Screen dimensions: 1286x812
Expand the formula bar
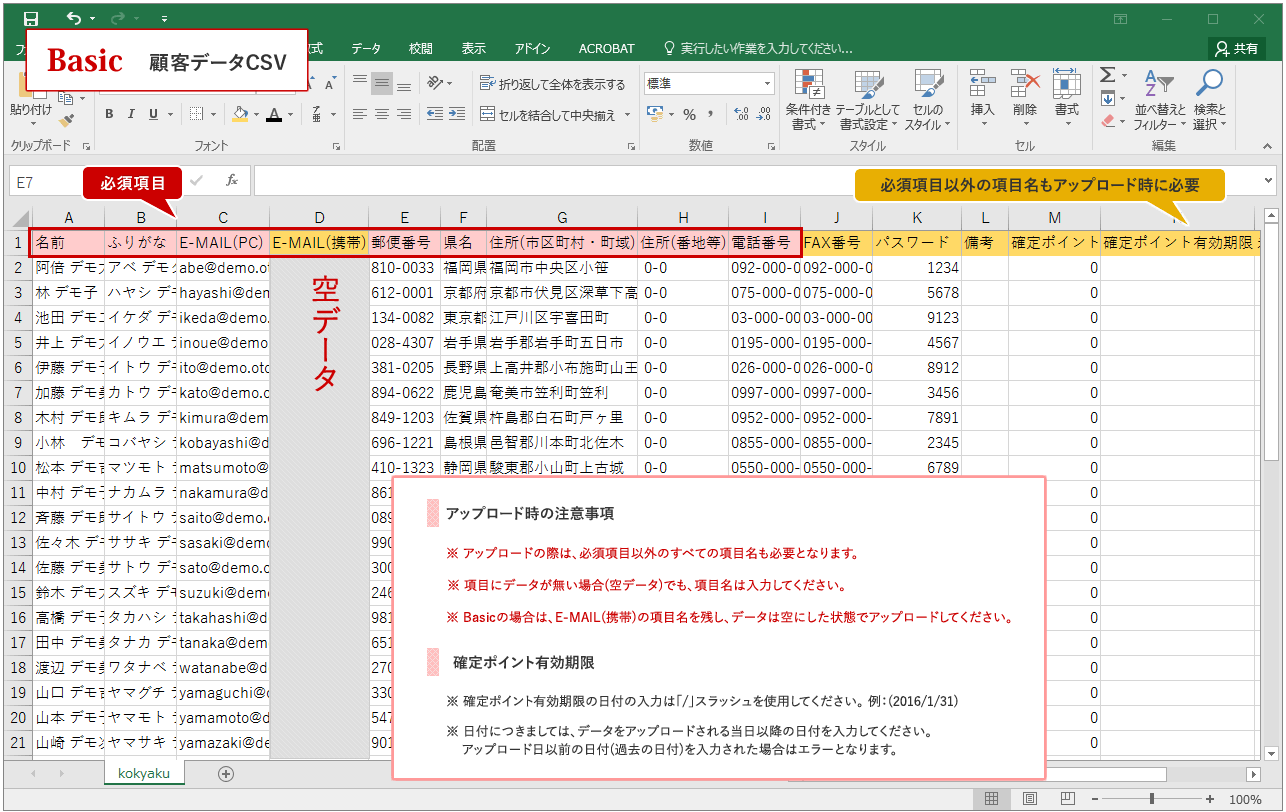(x=1269, y=181)
